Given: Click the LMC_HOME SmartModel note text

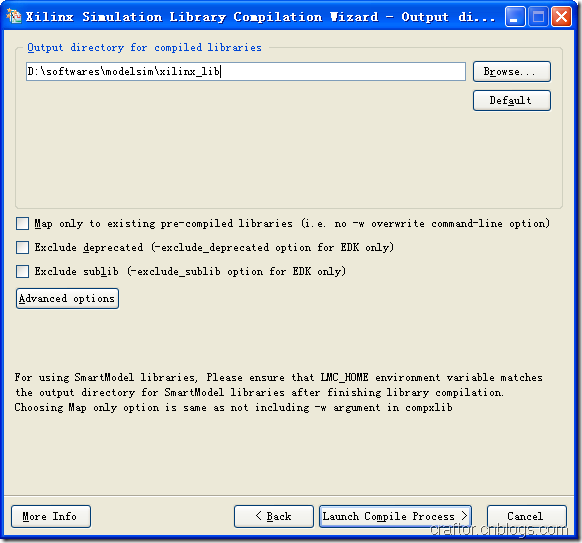Looking at the screenshot, I should pyautogui.click(x=278, y=385).
